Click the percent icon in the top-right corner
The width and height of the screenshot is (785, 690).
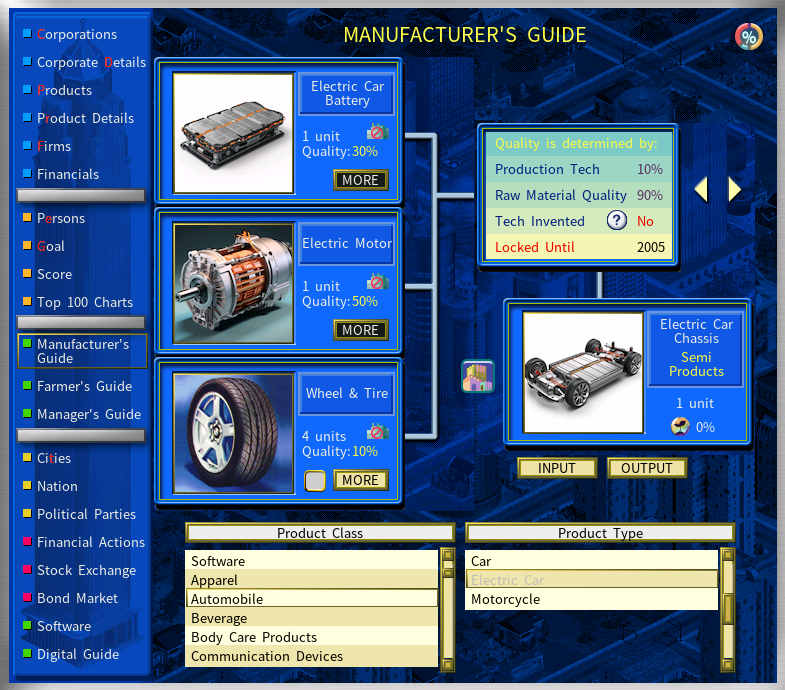tap(748, 37)
